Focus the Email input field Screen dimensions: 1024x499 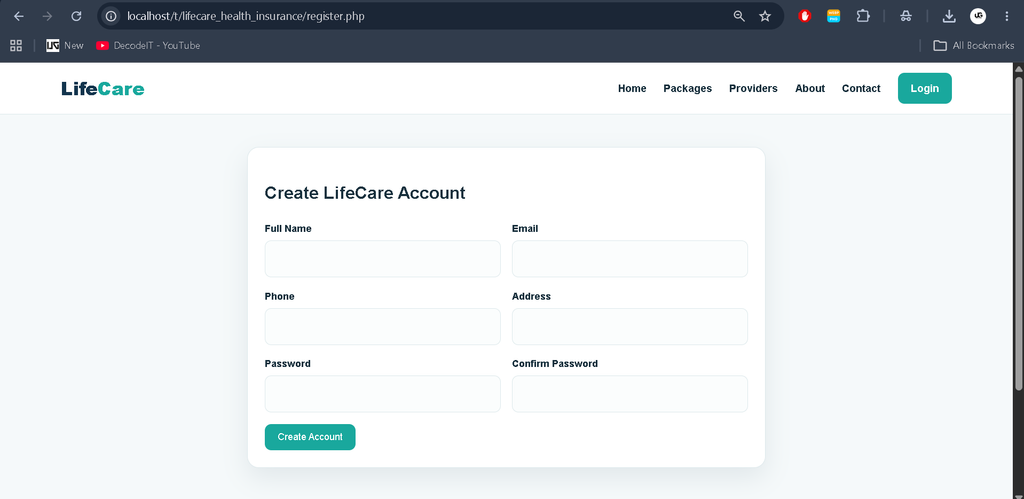click(x=630, y=259)
